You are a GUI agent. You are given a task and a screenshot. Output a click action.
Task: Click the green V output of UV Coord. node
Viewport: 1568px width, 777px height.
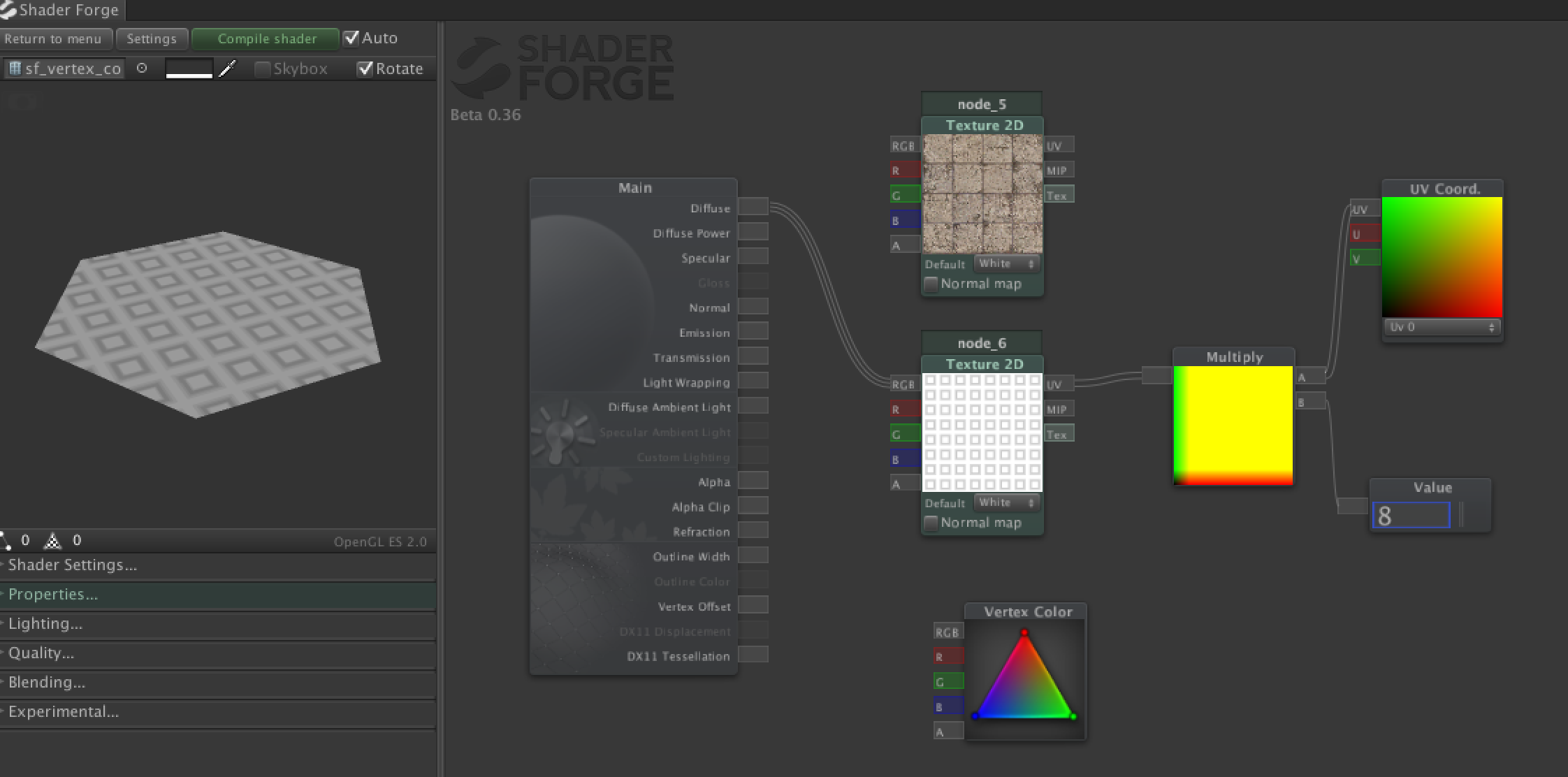[1365, 259]
